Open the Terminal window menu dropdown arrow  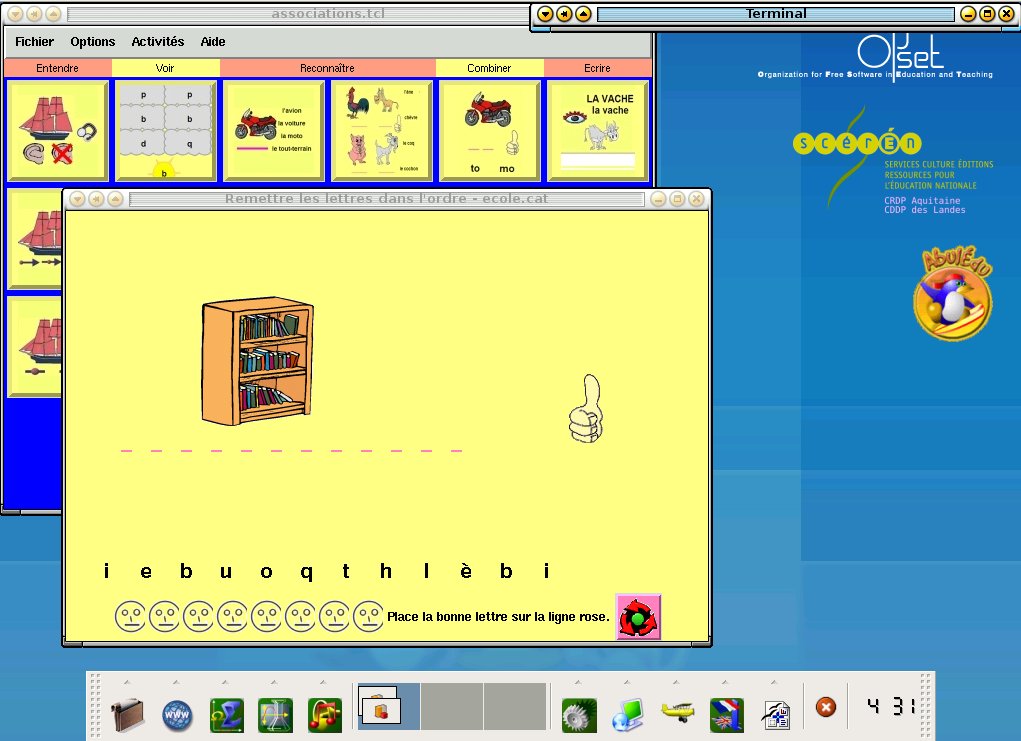[x=545, y=14]
